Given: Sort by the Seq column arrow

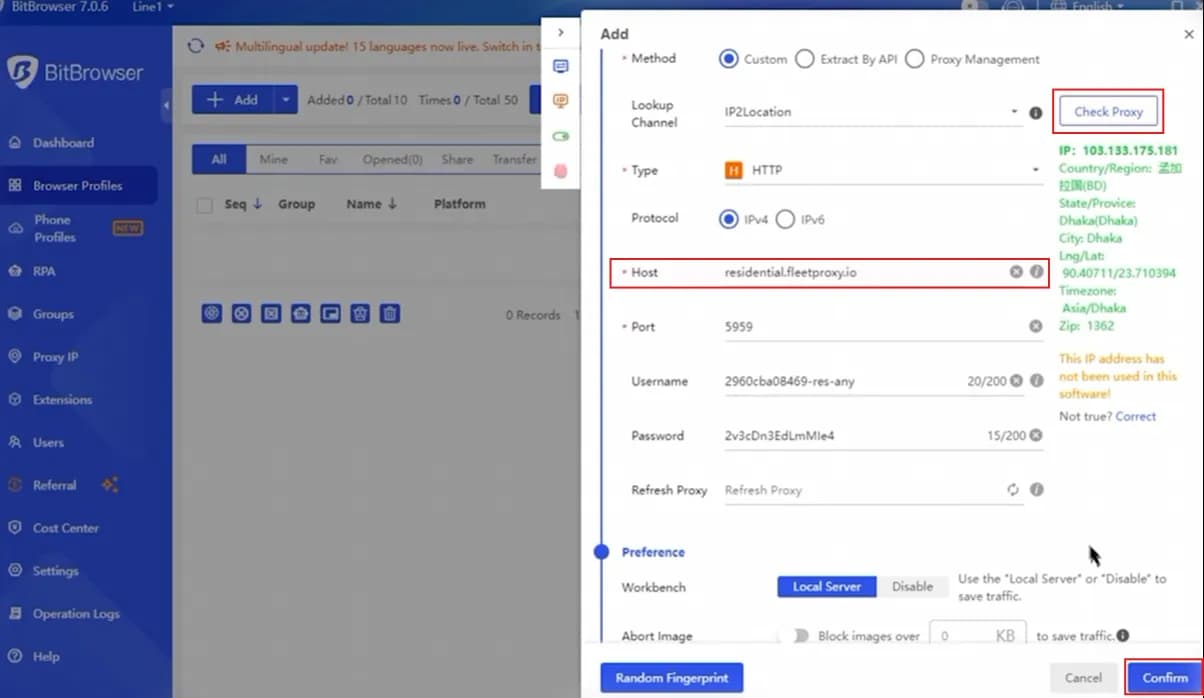Looking at the screenshot, I should click(x=257, y=204).
